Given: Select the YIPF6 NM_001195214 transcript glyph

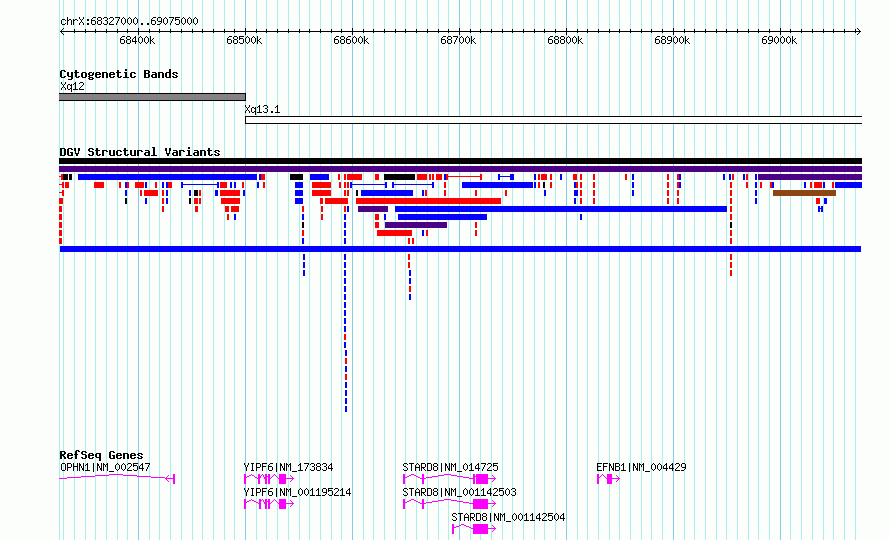Looking at the screenshot, I should (x=269, y=504).
